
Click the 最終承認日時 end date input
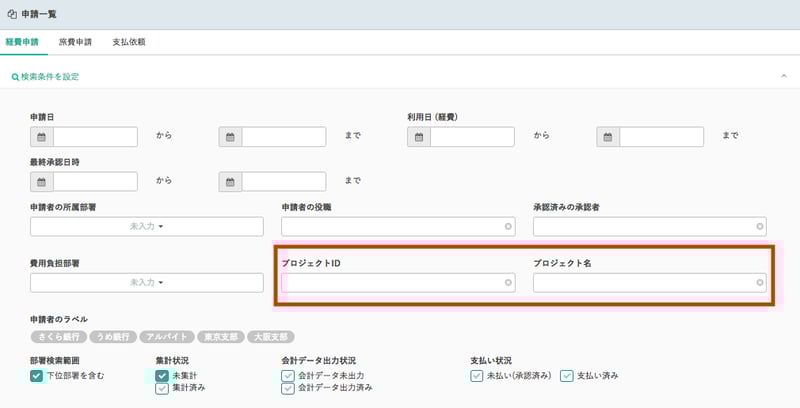(284, 182)
